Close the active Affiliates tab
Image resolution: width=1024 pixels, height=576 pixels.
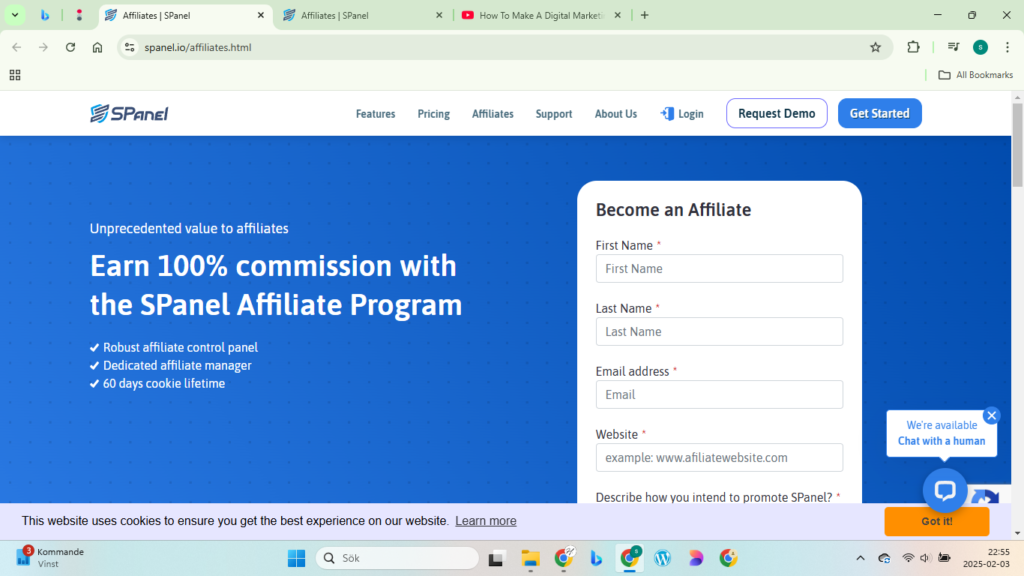tap(261, 15)
